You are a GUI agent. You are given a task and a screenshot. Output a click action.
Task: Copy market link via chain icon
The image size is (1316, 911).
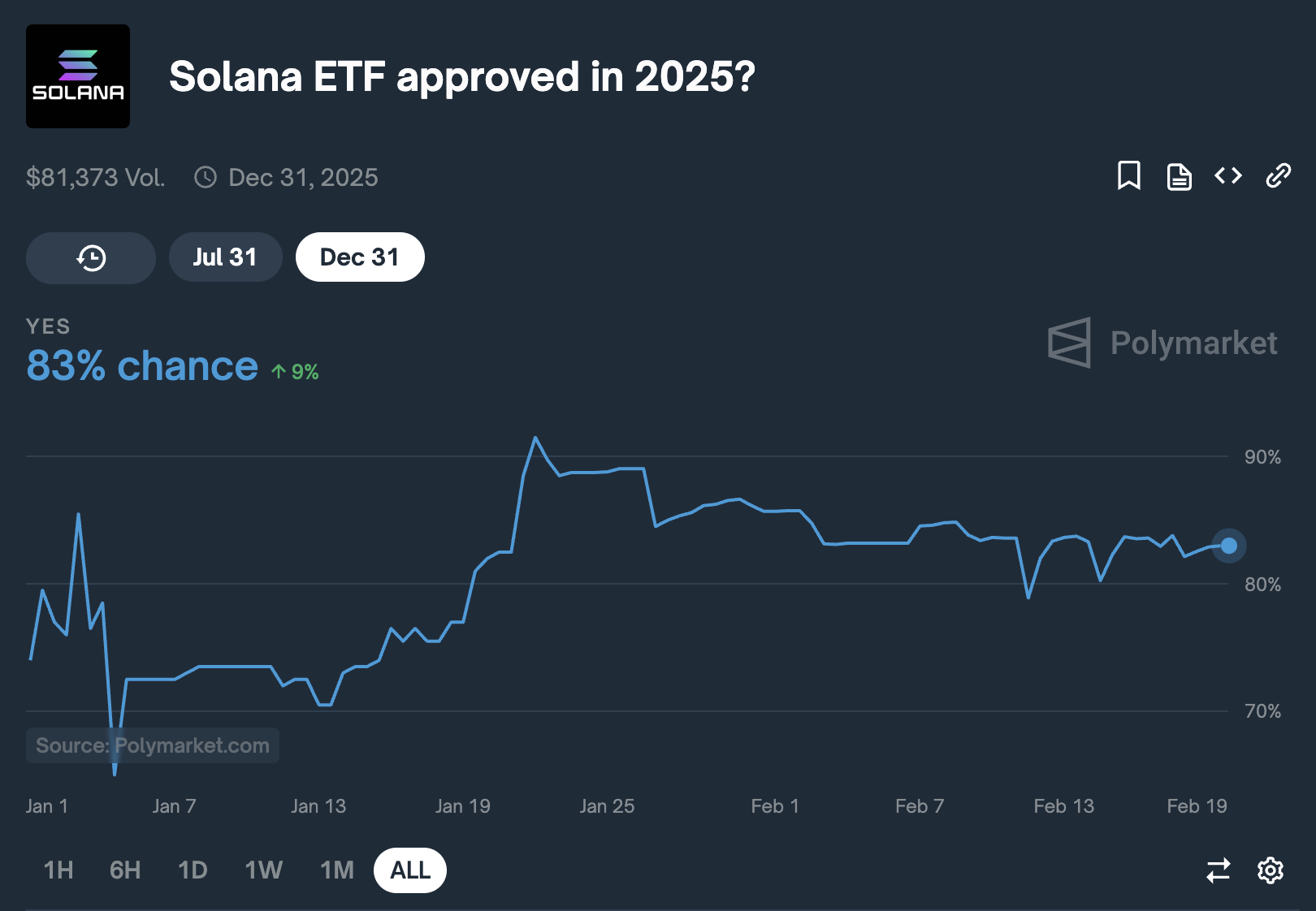click(1278, 175)
